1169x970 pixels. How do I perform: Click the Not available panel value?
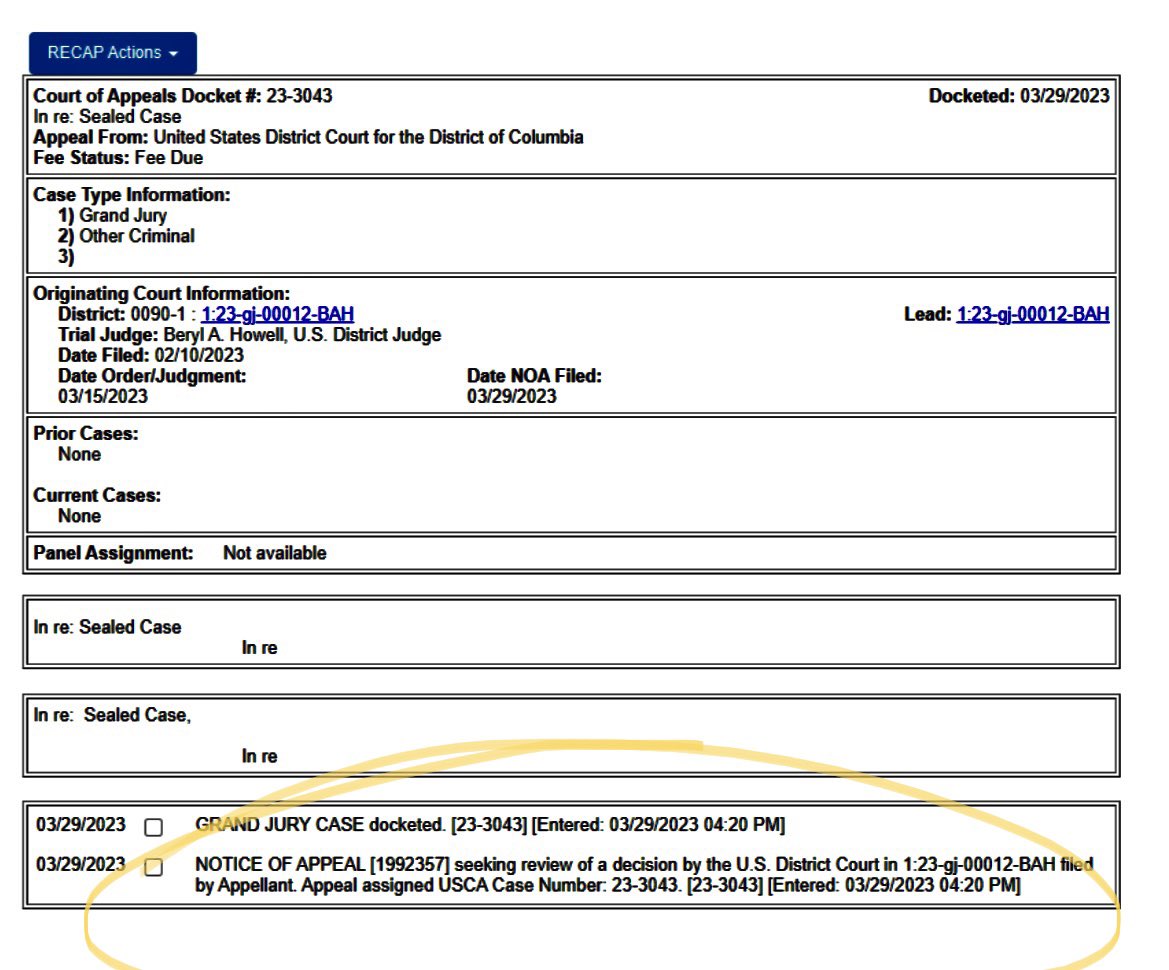275,553
